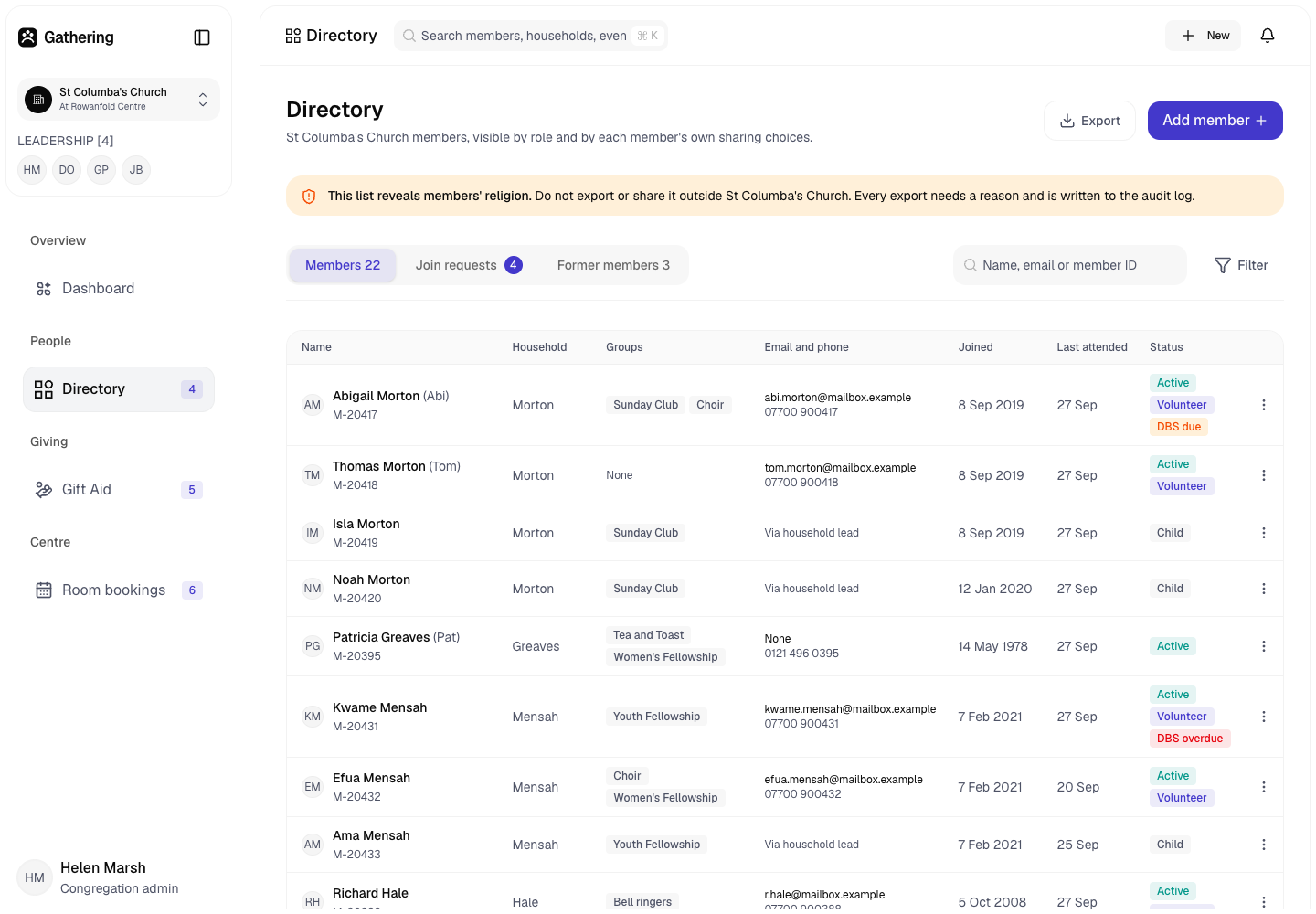This screenshot has width=1316, height=914.
Task: Click abi.morton@mailbox.example email
Action: (838, 398)
